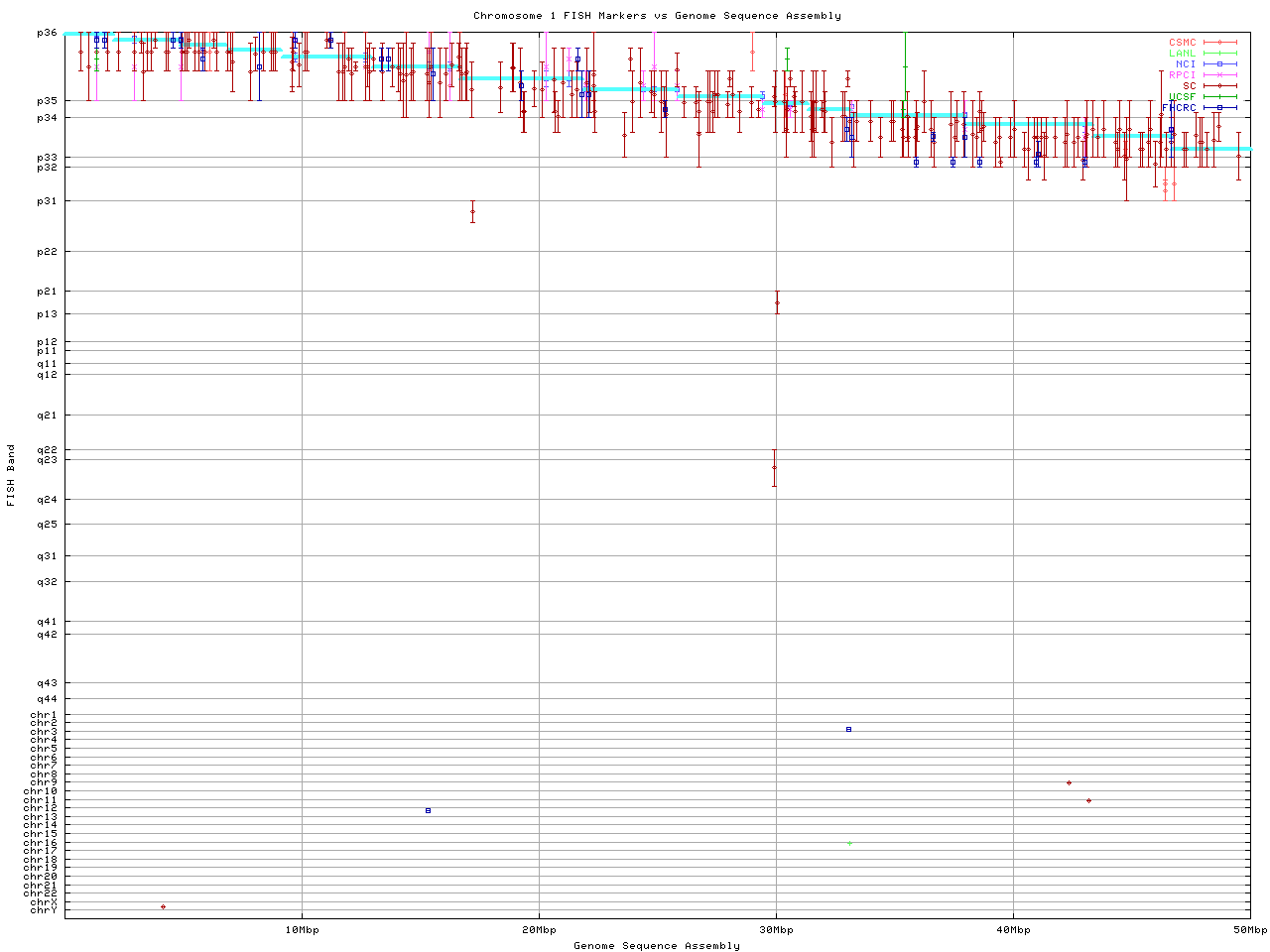Click the SC dark red legend marker
The image size is (1270, 952).
pos(1219,86)
